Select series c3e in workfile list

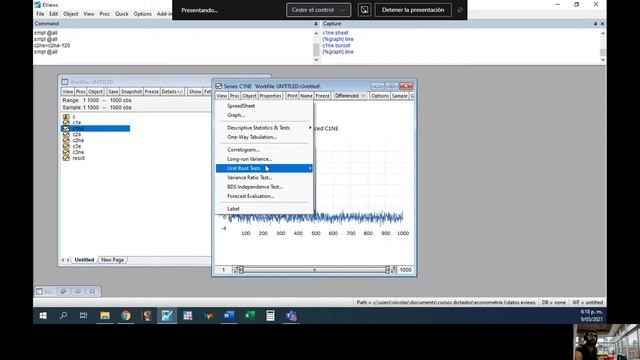click(77, 146)
